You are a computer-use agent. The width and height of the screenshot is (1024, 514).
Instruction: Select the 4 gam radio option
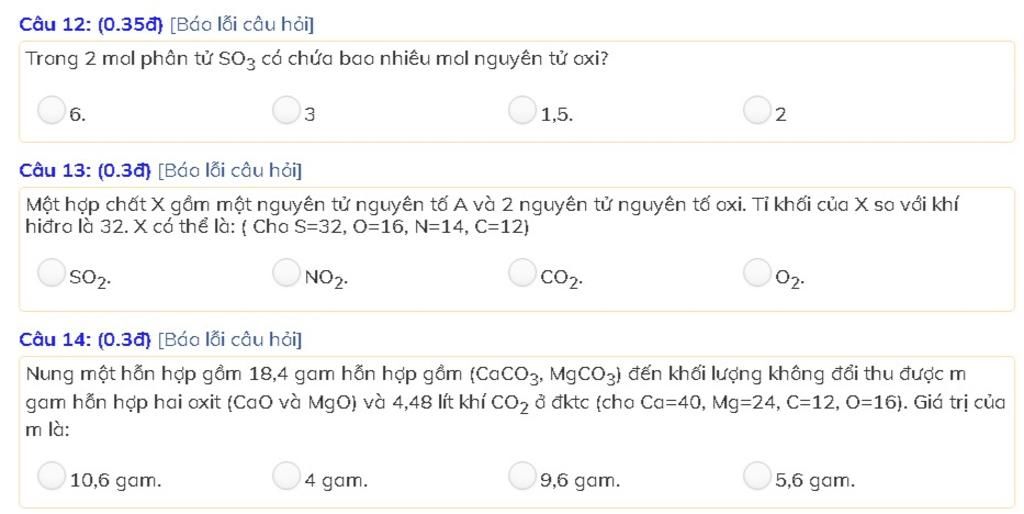tap(286, 475)
